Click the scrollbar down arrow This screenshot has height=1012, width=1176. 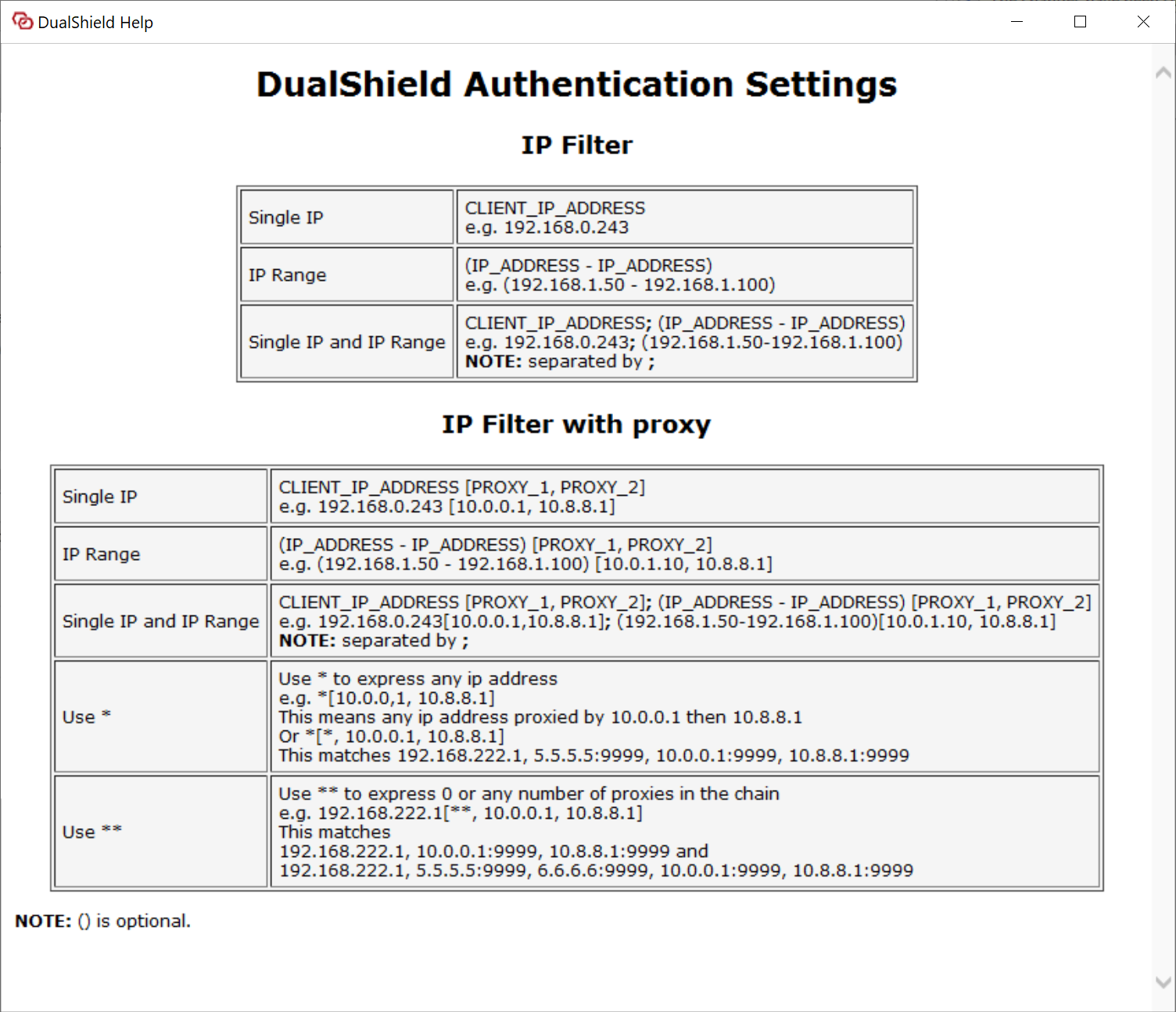(x=1163, y=983)
